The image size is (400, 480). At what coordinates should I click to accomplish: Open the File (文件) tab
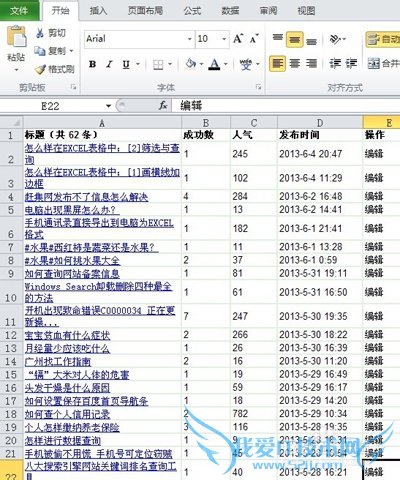[19, 11]
